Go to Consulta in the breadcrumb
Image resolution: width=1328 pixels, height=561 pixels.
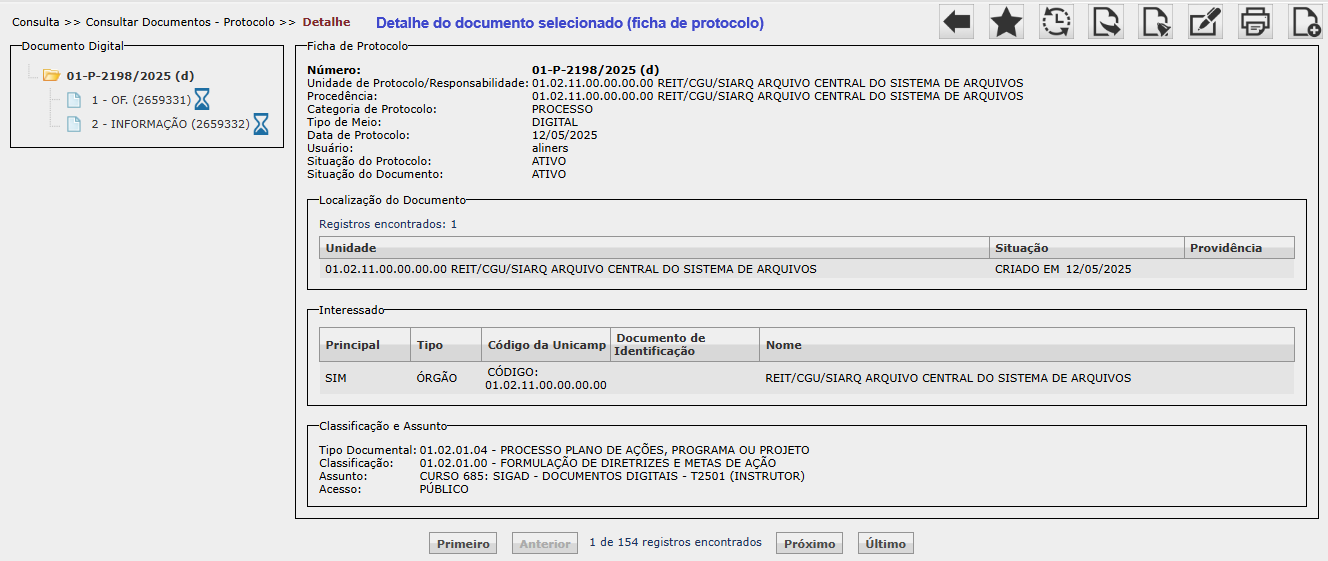pyautogui.click(x=36, y=22)
